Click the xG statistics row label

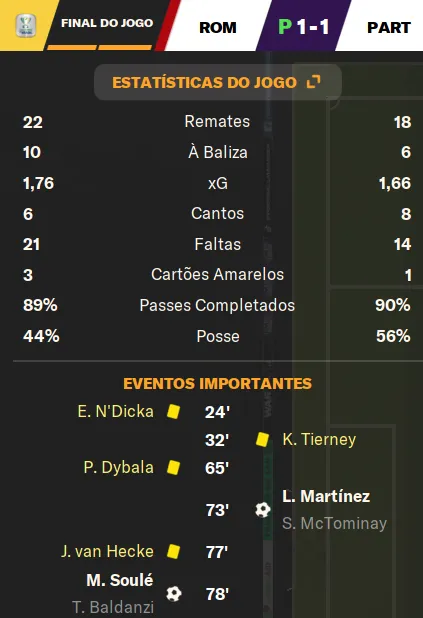click(218, 183)
